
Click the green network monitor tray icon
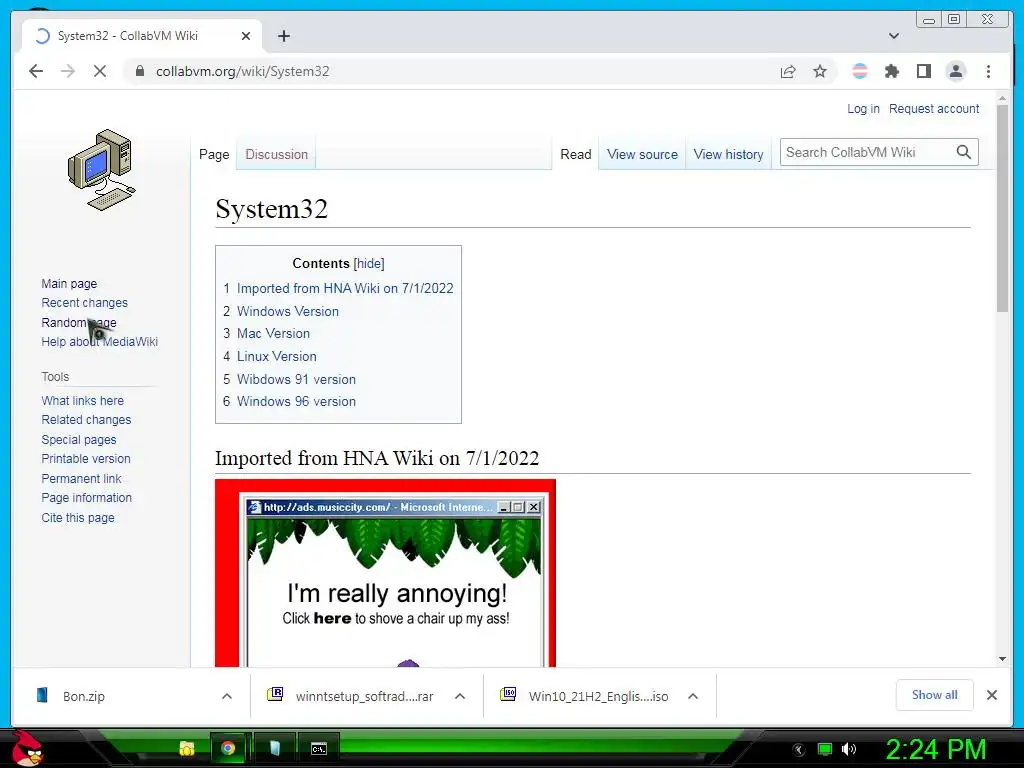pos(825,749)
